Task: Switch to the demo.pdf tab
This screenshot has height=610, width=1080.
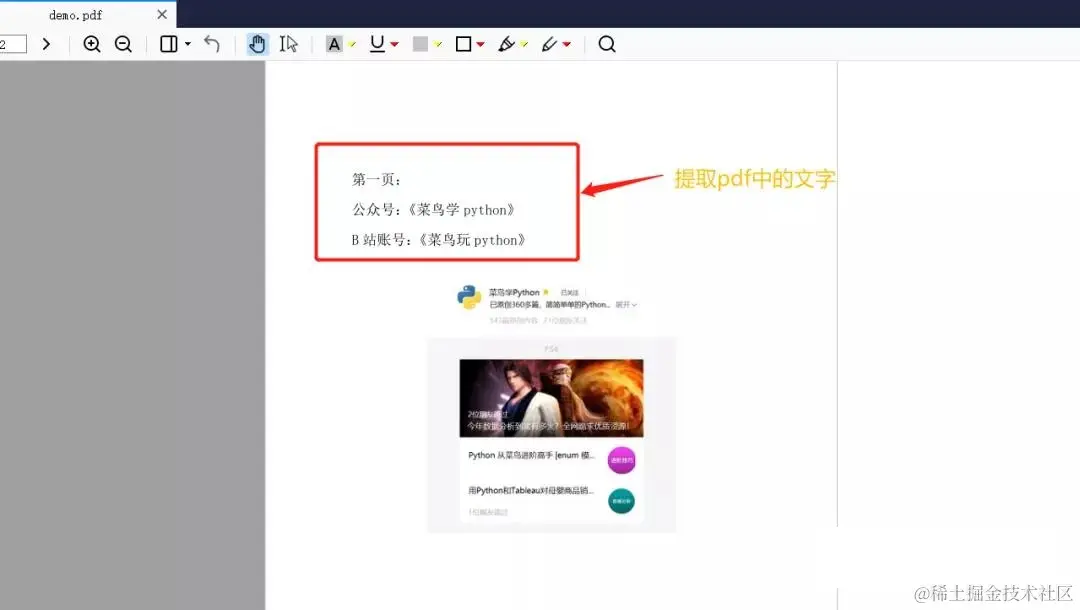Action: point(75,14)
